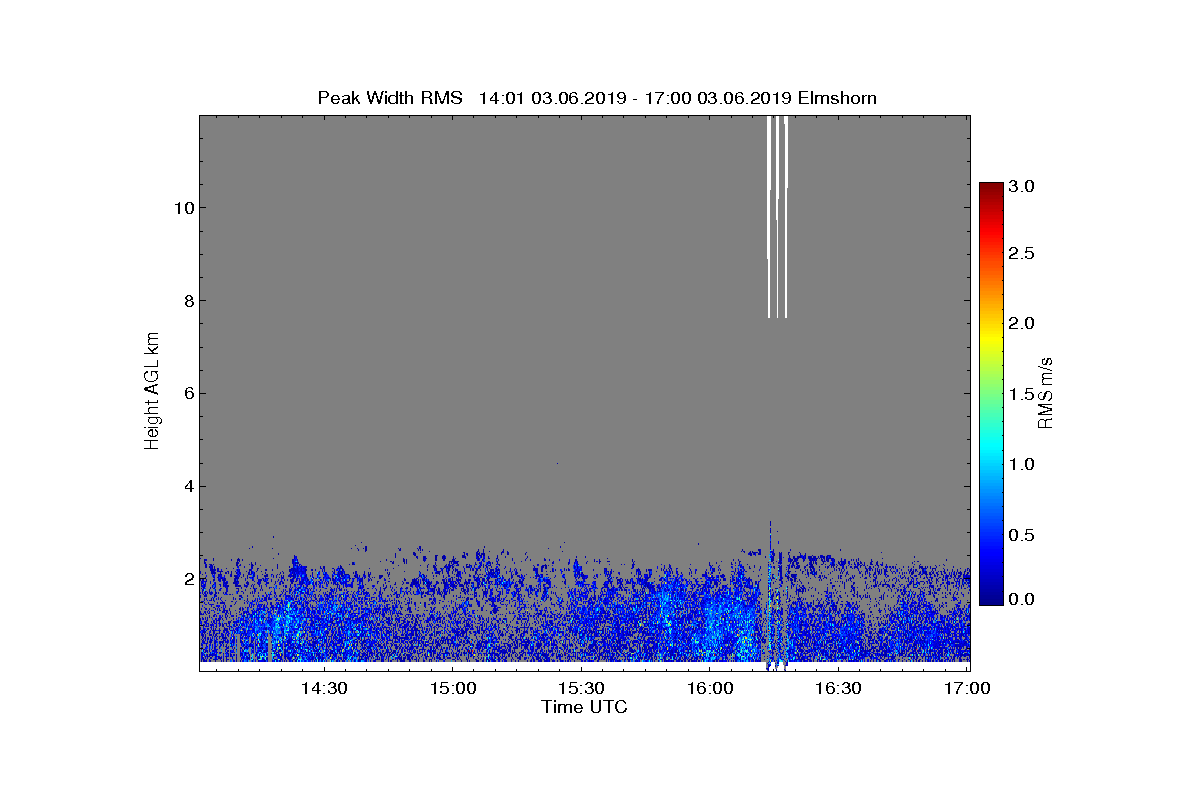This screenshot has height=800, width=1200.
Task: Click the 15:30 time tick label
Action: [x=581, y=689]
